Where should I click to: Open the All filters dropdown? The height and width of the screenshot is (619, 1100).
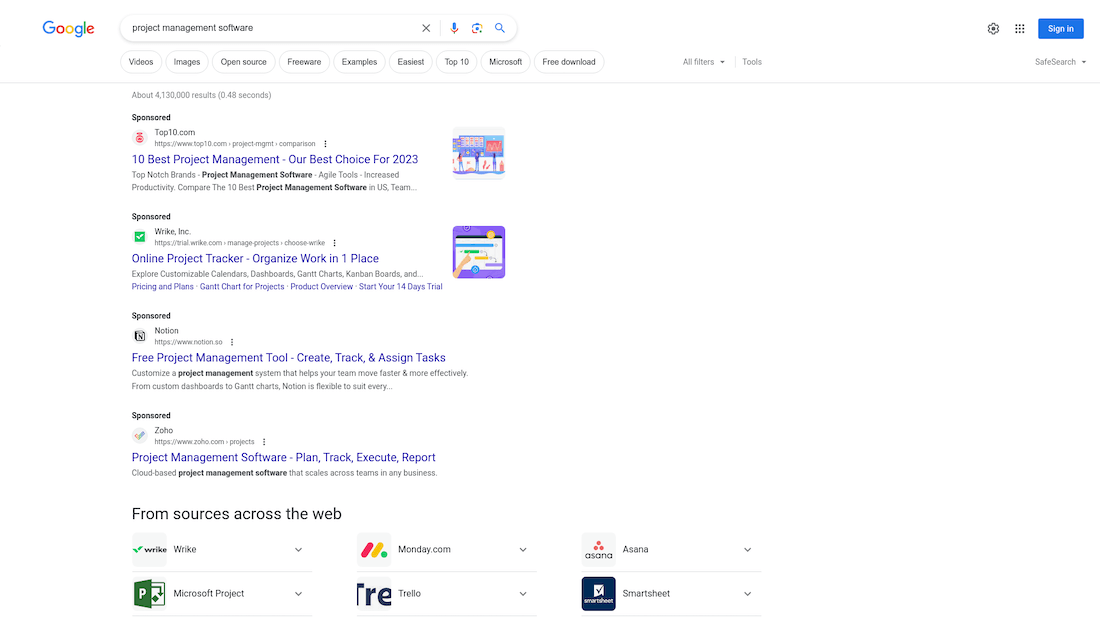[704, 62]
